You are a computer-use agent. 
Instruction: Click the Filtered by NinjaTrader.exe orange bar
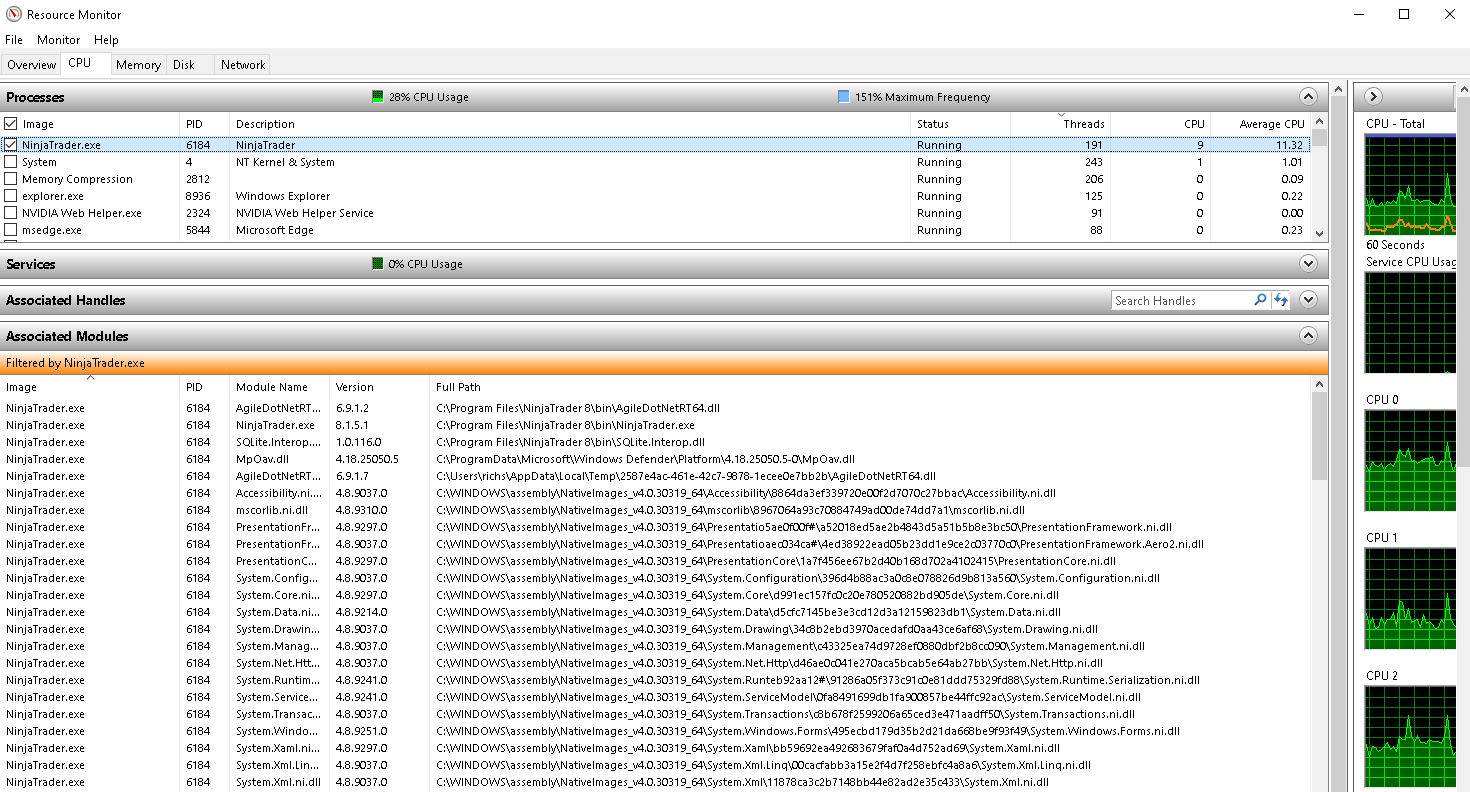664,363
